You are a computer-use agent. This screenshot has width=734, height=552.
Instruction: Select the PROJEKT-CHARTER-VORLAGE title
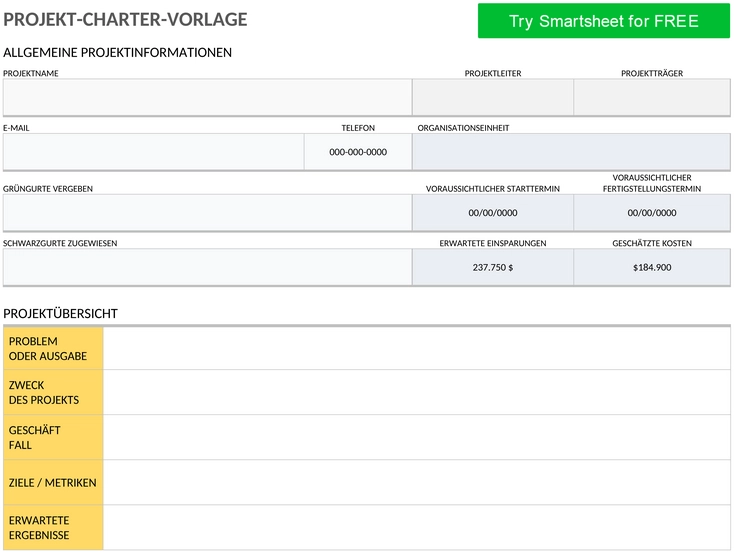coord(125,20)
